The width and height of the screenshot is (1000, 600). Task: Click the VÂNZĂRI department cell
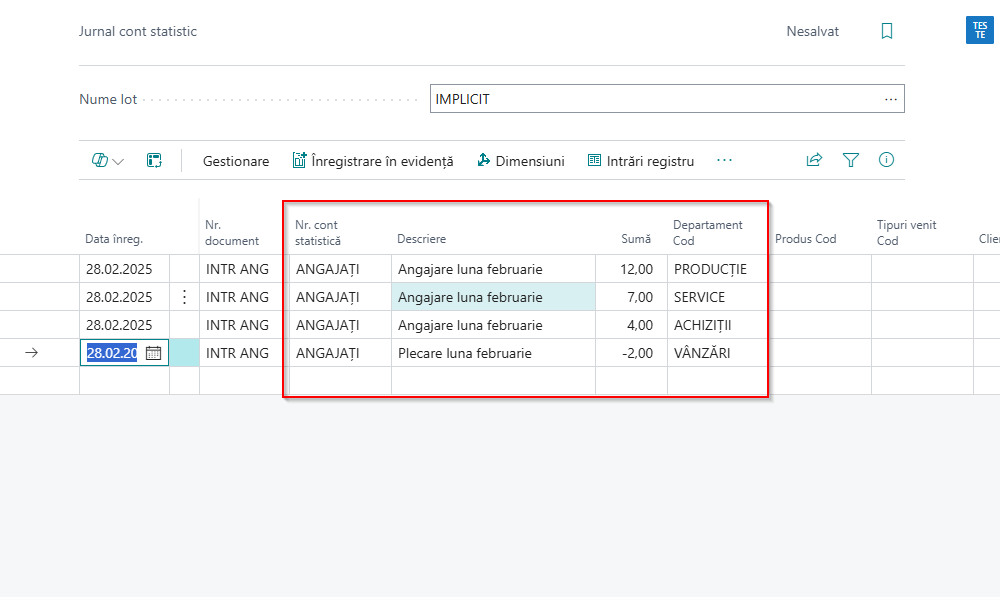(718, 353)
